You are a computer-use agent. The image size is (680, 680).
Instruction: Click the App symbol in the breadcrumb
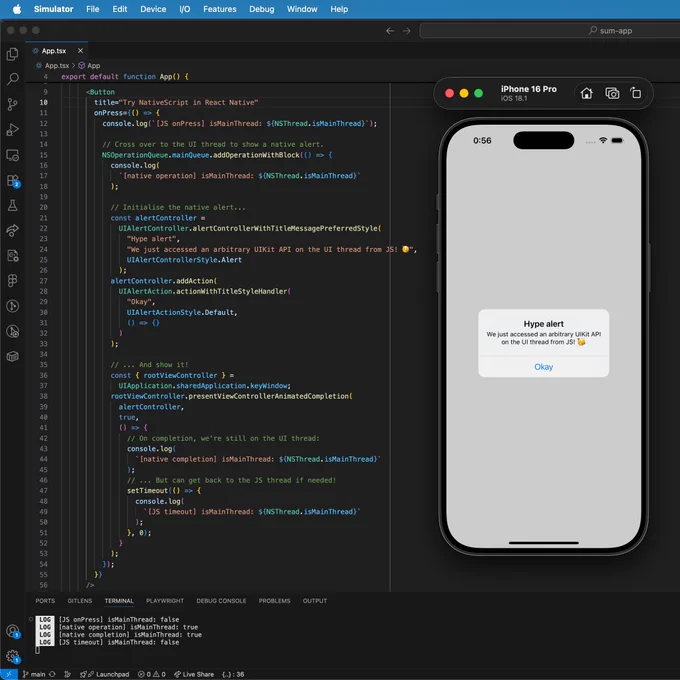click(x=89, y=65)
